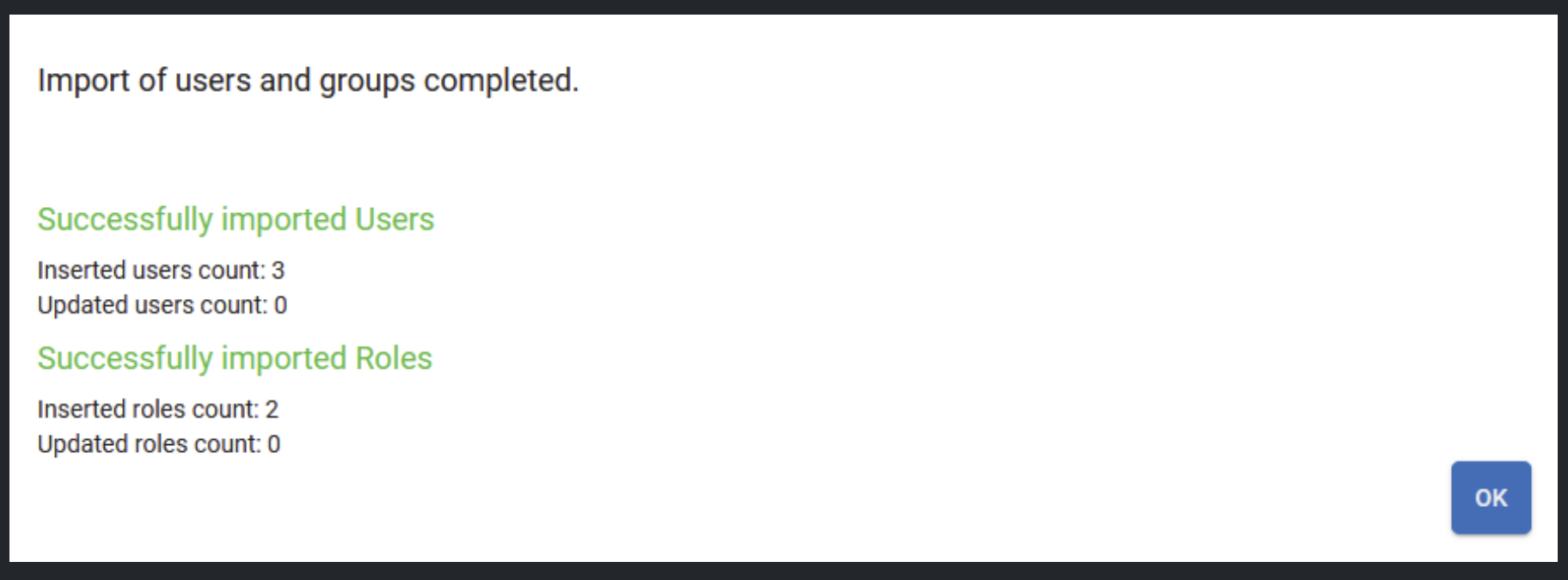This screenshot has width=1568, height=580.
Task: Click the green word 'Roles' in the heading
Action: [394, 358]
